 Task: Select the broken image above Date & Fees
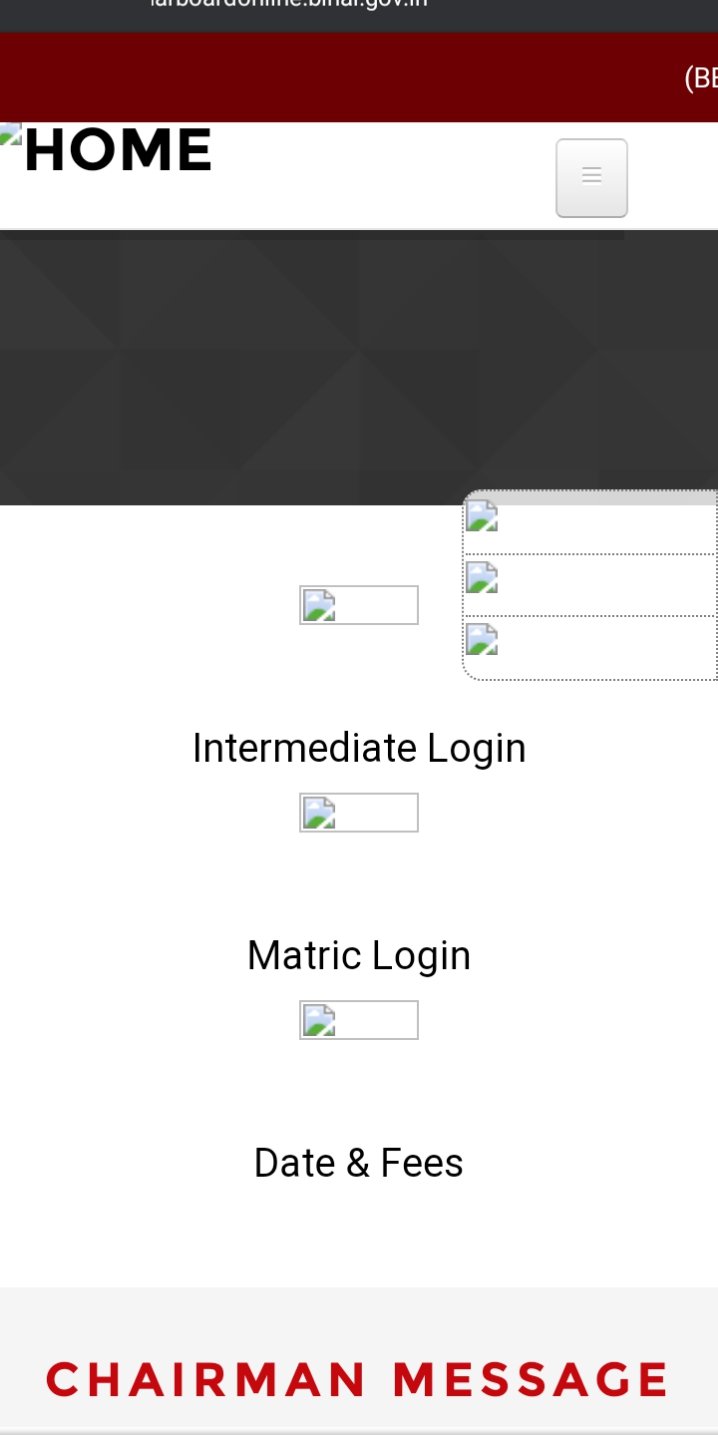358,1020
